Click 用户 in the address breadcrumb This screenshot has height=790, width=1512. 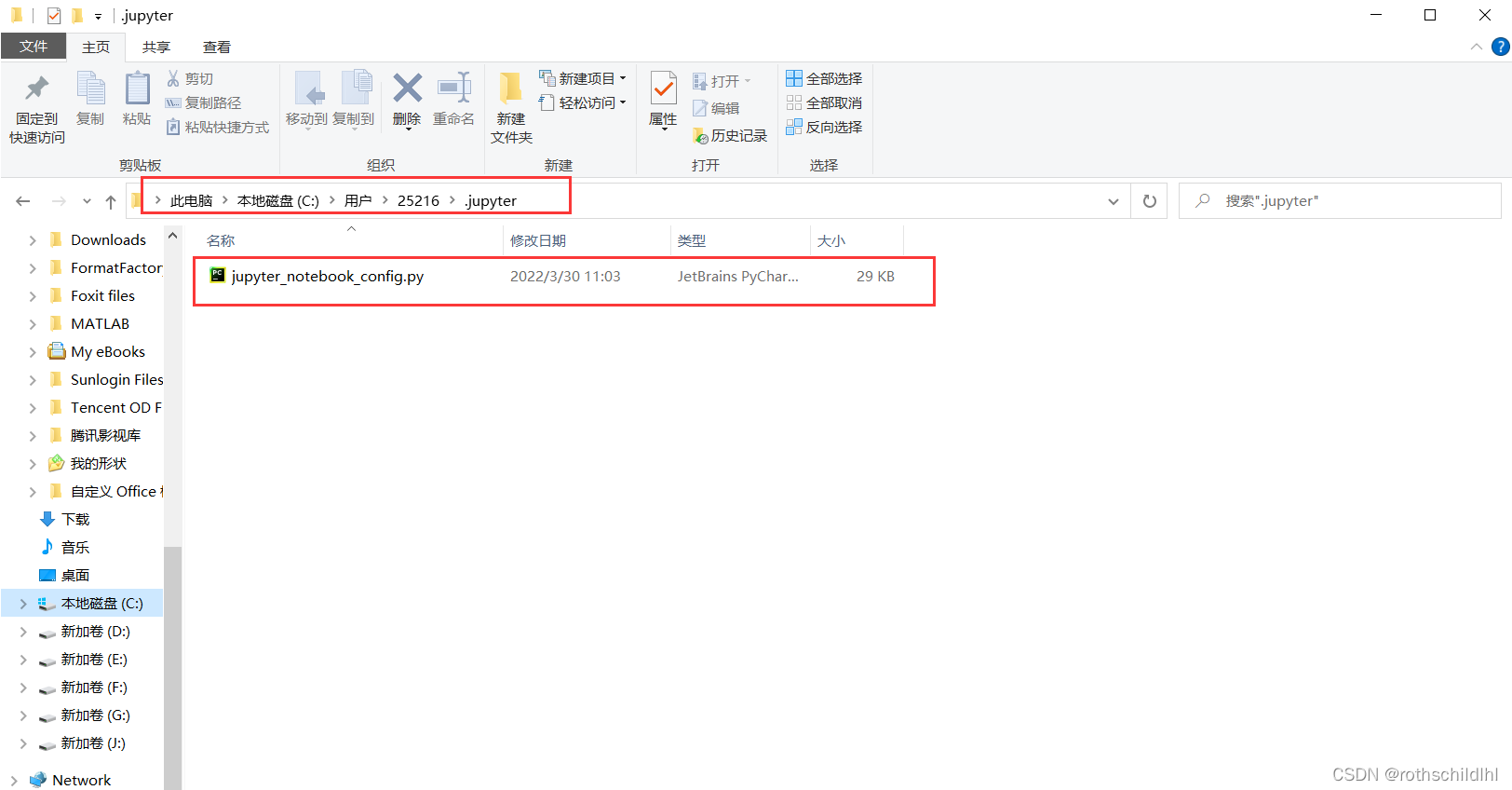358,201
